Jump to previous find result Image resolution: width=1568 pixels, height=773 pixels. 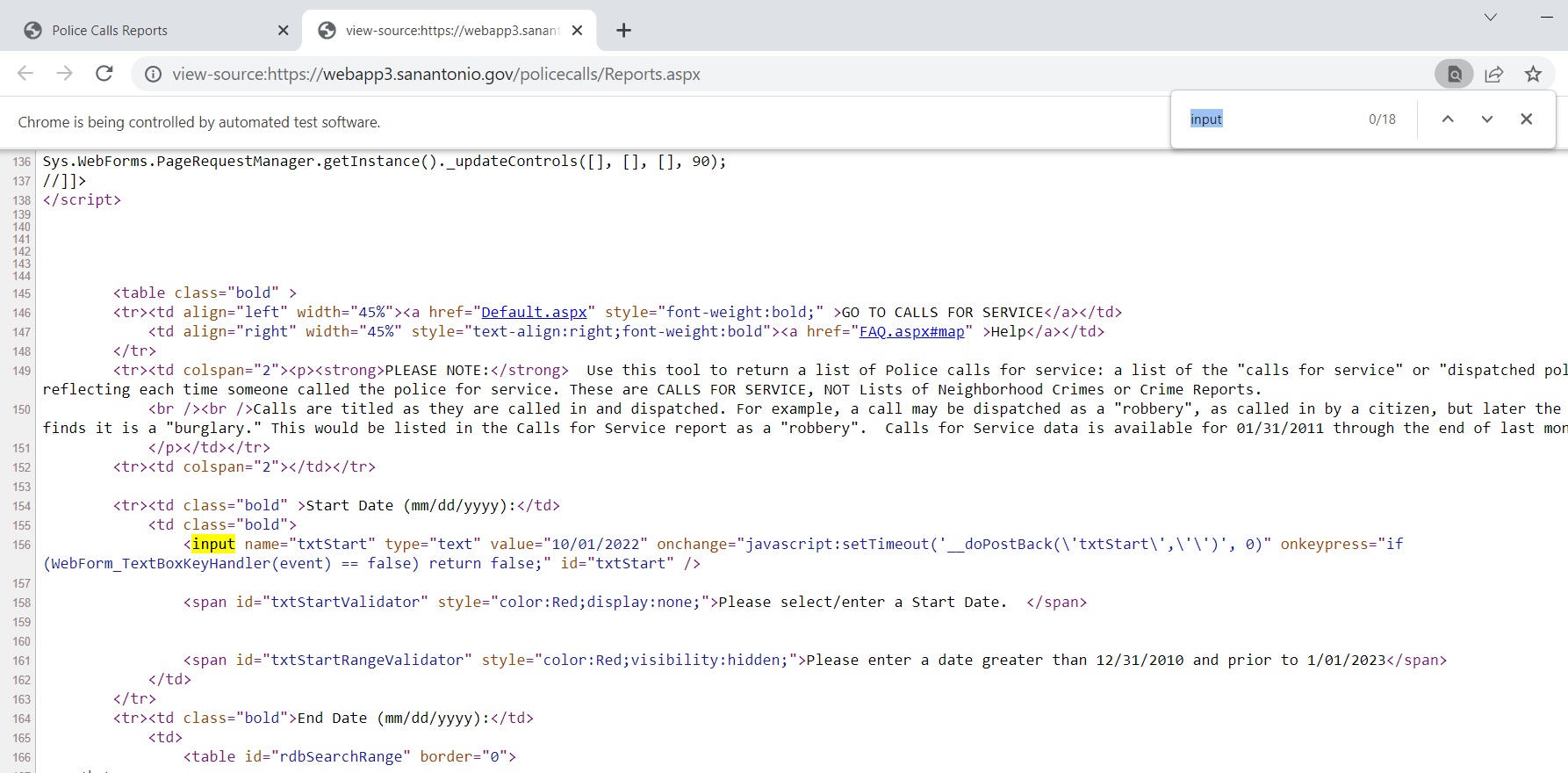[x=1448, y=119]
